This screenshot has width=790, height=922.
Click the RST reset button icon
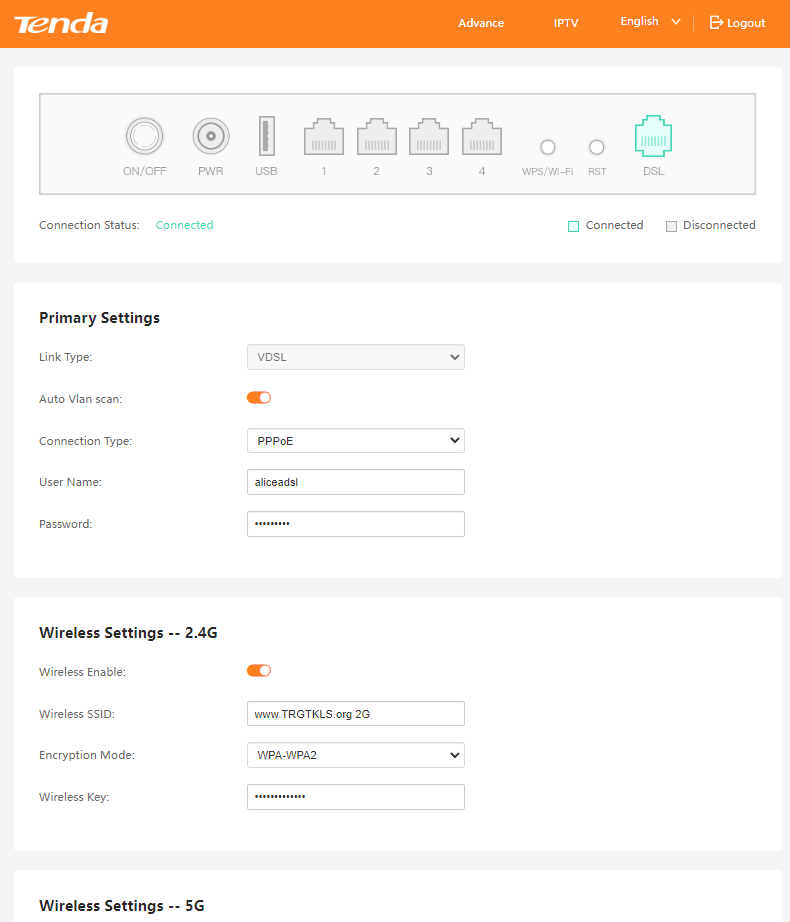(597, 148)
